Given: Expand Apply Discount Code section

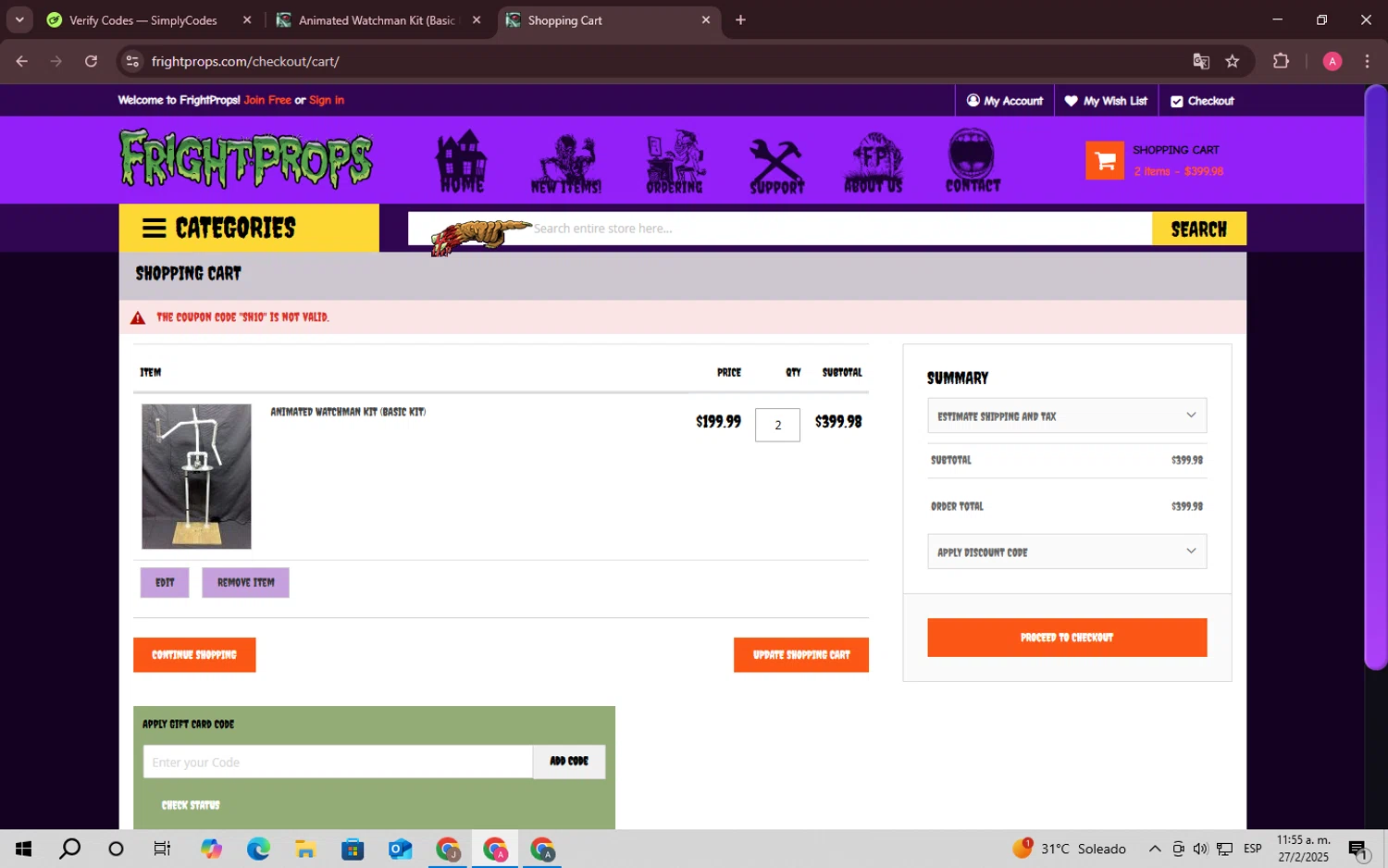Looking at the screenshot, I should (x=1067, y=552).
